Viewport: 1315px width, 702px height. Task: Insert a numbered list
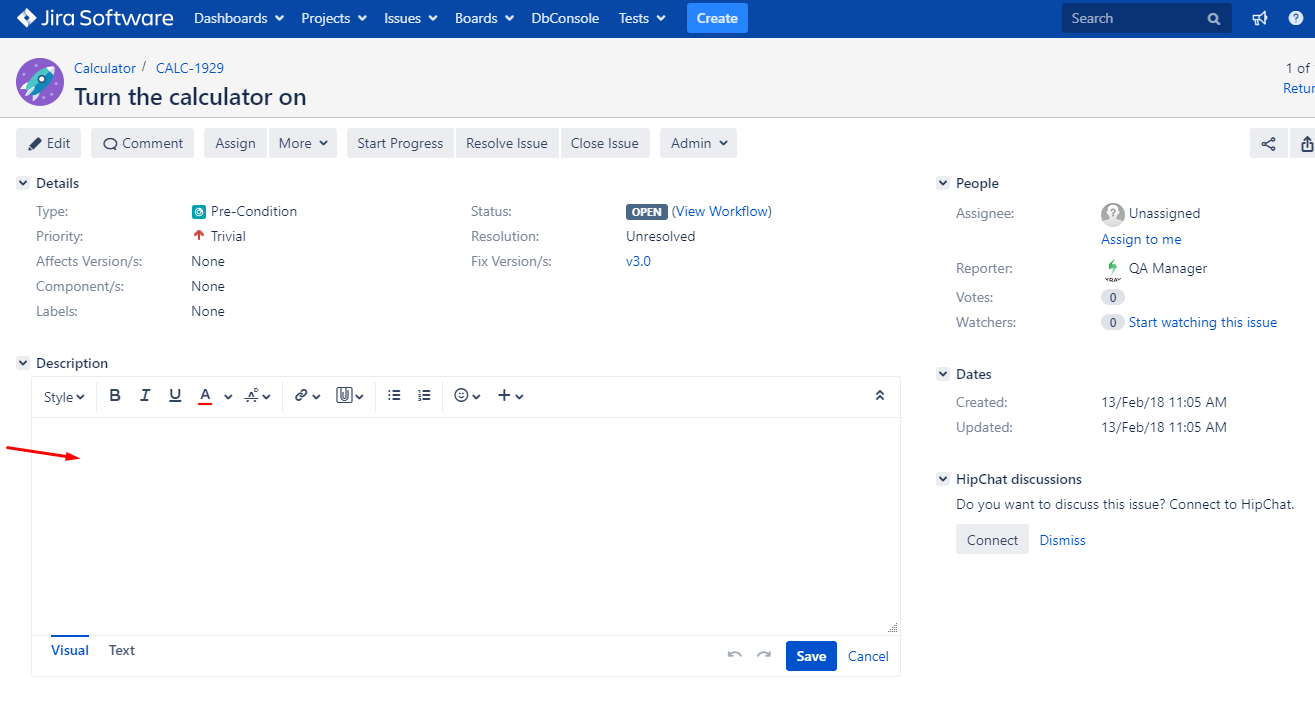(x=424, y=396)
